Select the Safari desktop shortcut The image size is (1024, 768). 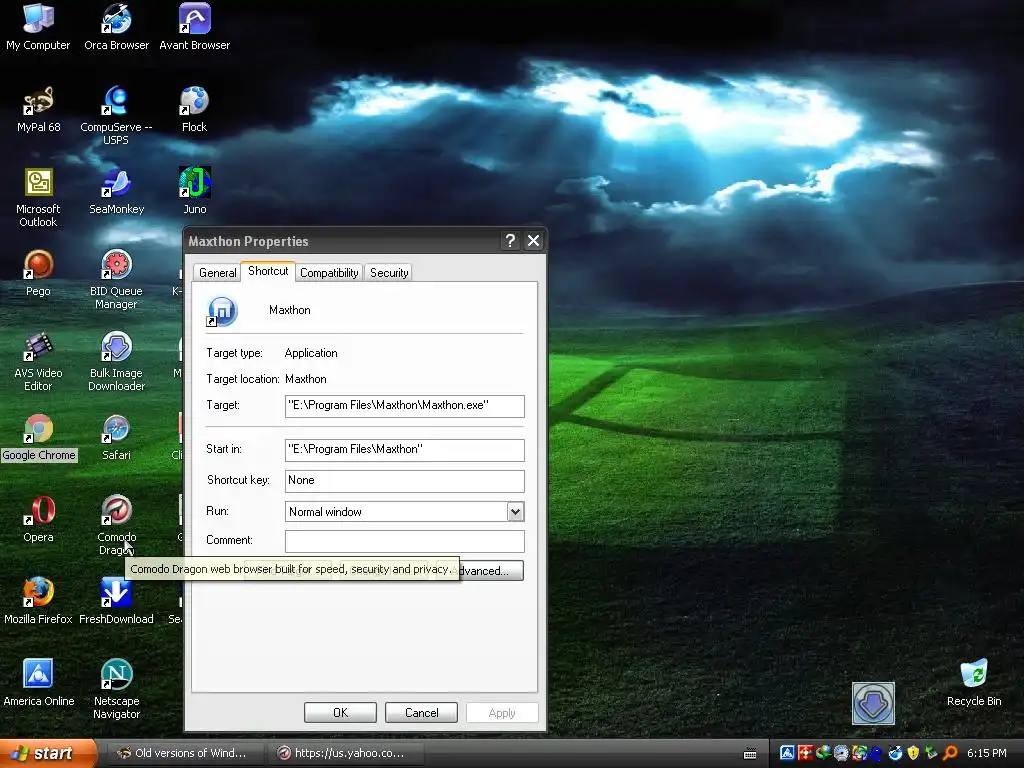click(116, 438)
